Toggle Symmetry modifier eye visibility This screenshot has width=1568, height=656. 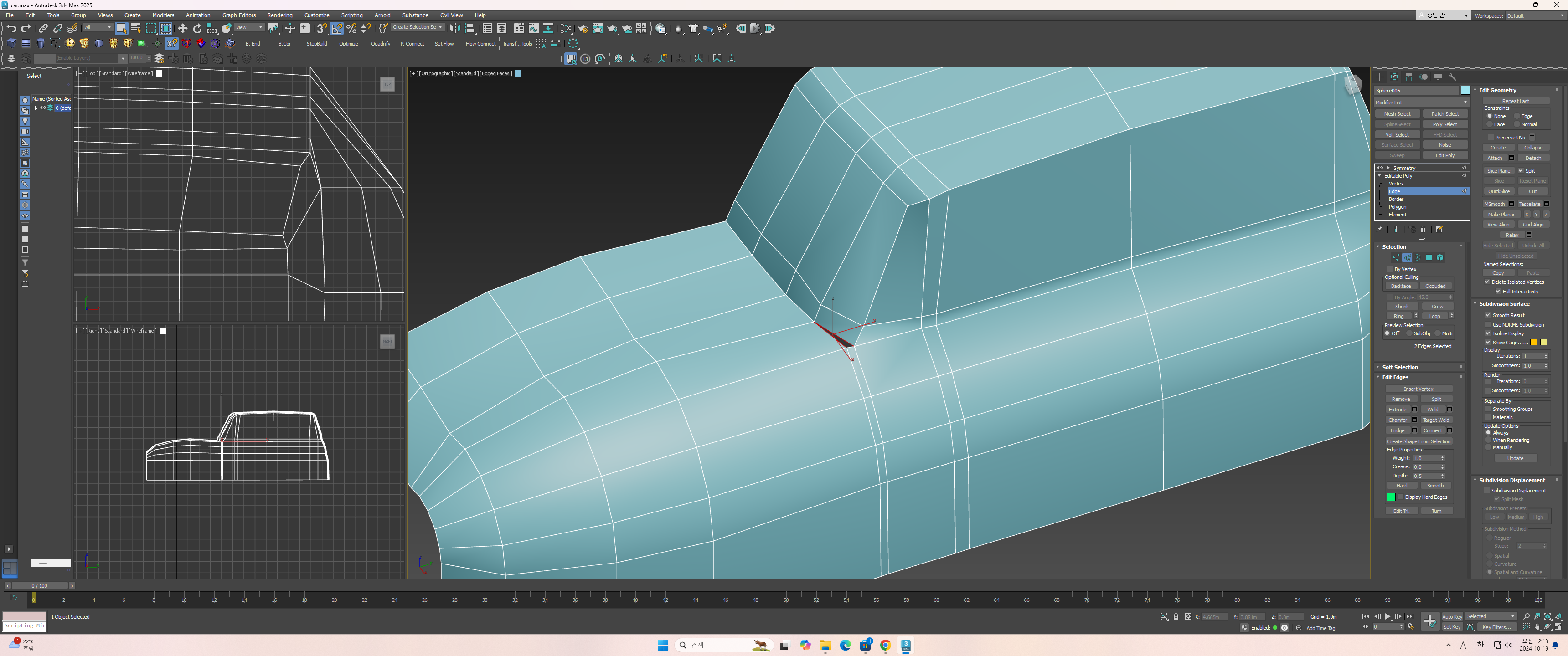tap(1381, 168)
